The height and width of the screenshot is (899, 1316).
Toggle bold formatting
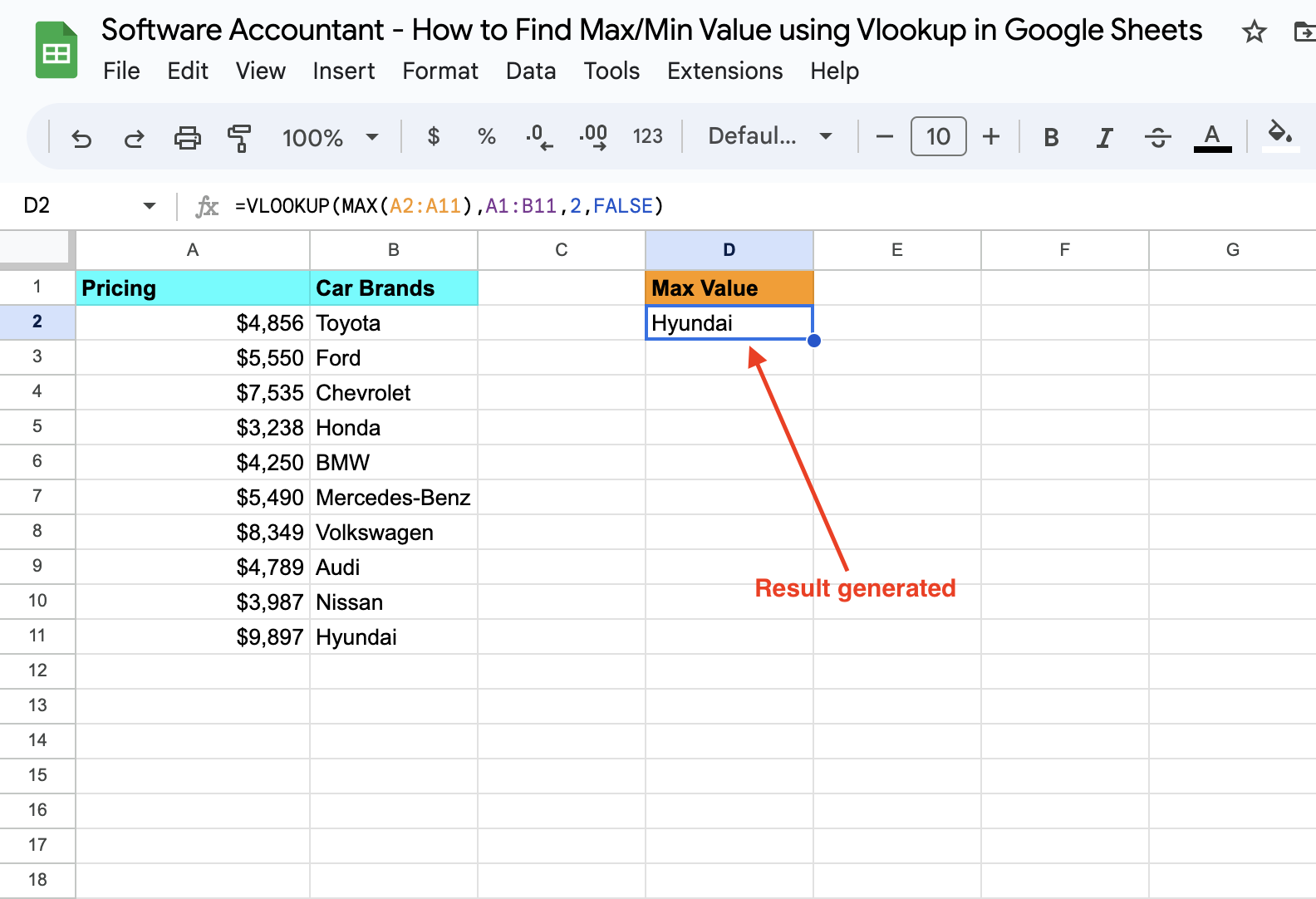click(x=1051, y=137)
